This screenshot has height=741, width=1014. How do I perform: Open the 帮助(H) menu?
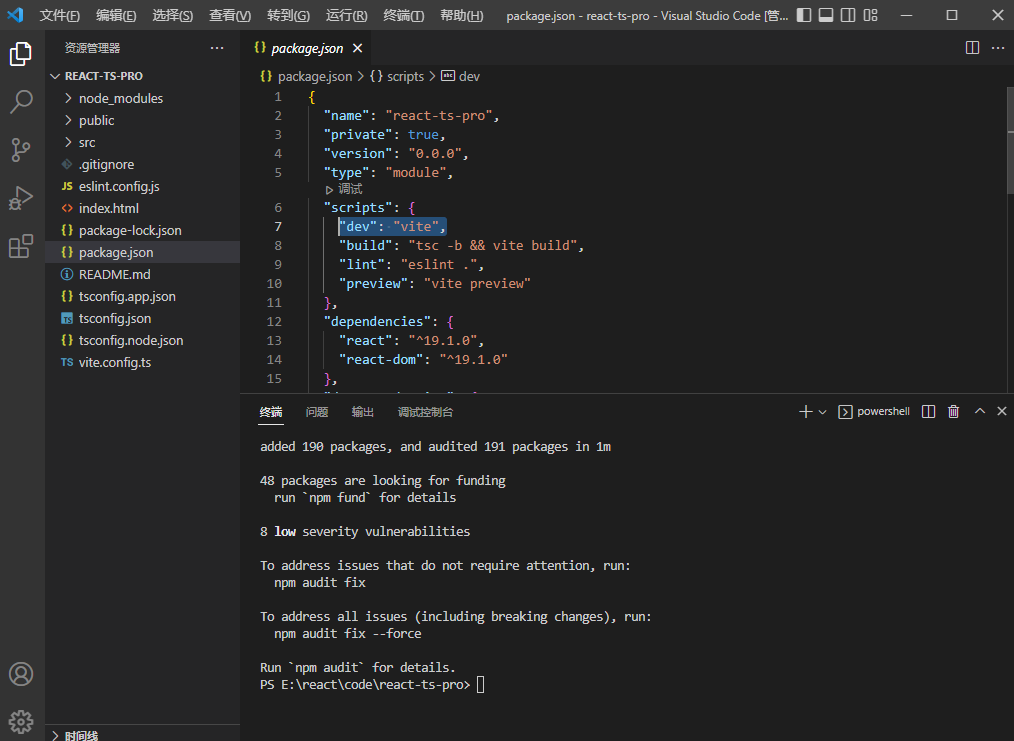[462, 16]
